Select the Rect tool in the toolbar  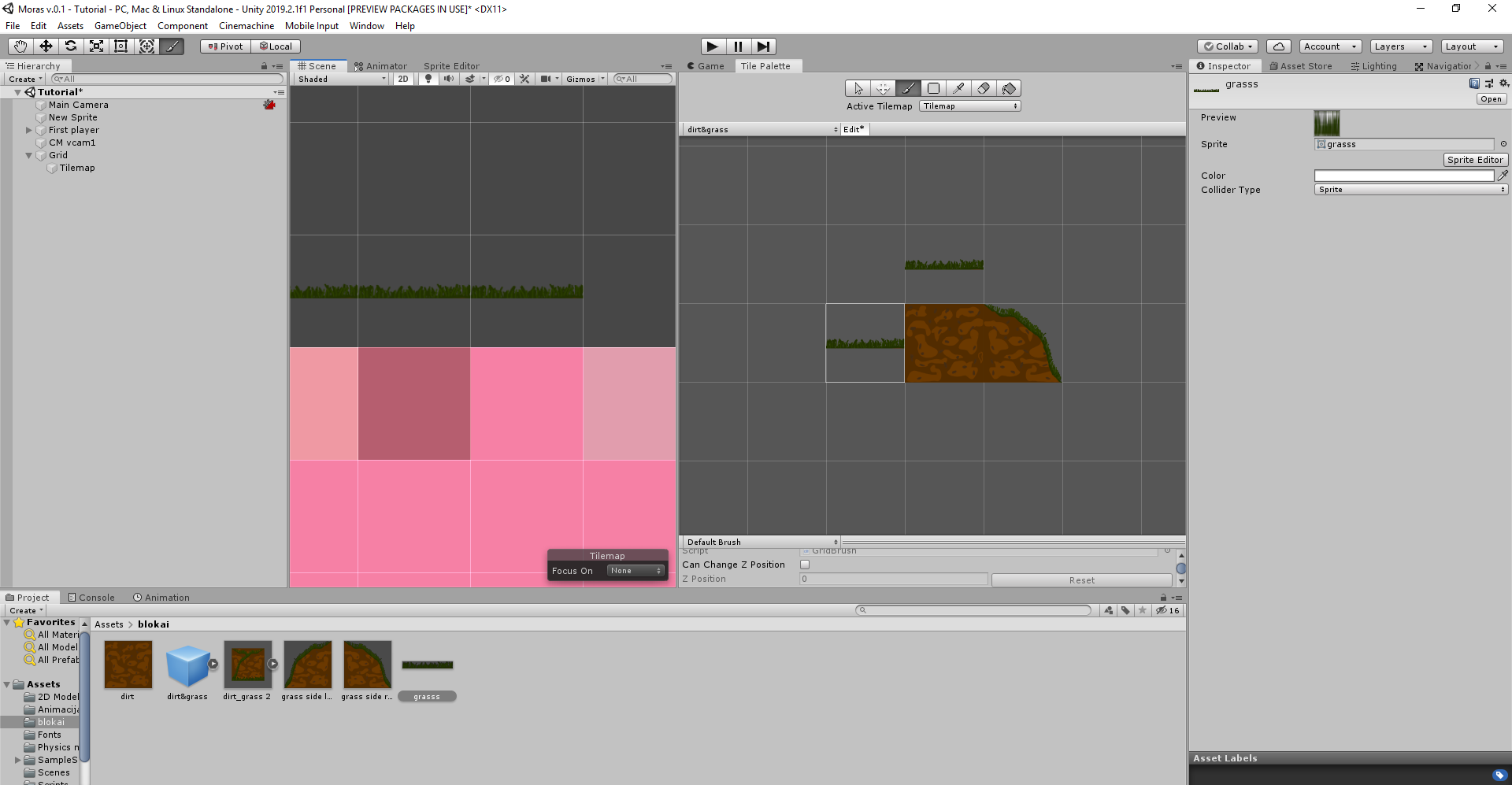[x=121, y=46]
